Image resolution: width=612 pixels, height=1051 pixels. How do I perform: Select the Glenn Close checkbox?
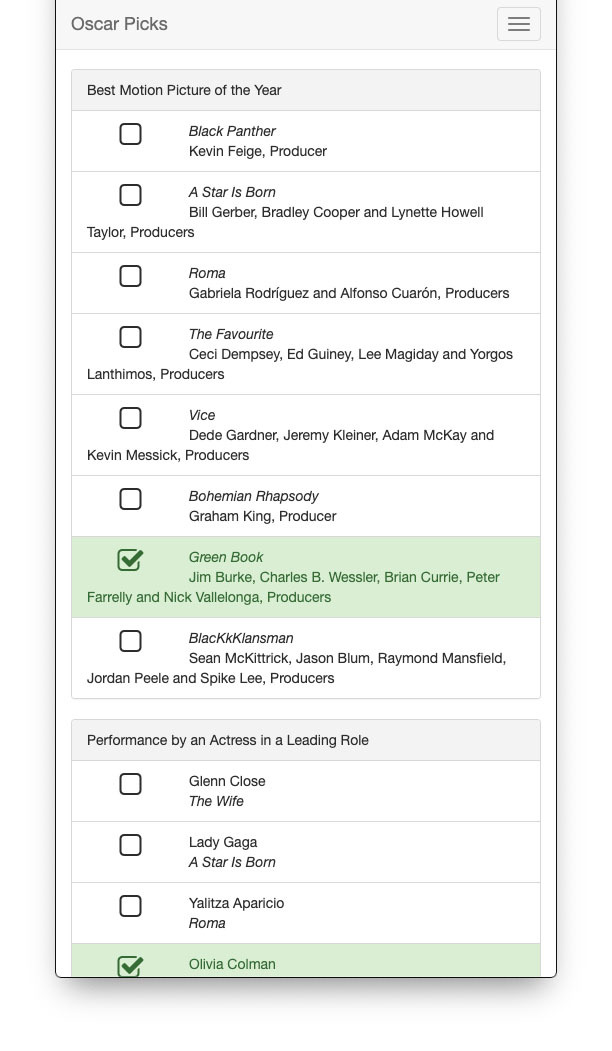130,784
